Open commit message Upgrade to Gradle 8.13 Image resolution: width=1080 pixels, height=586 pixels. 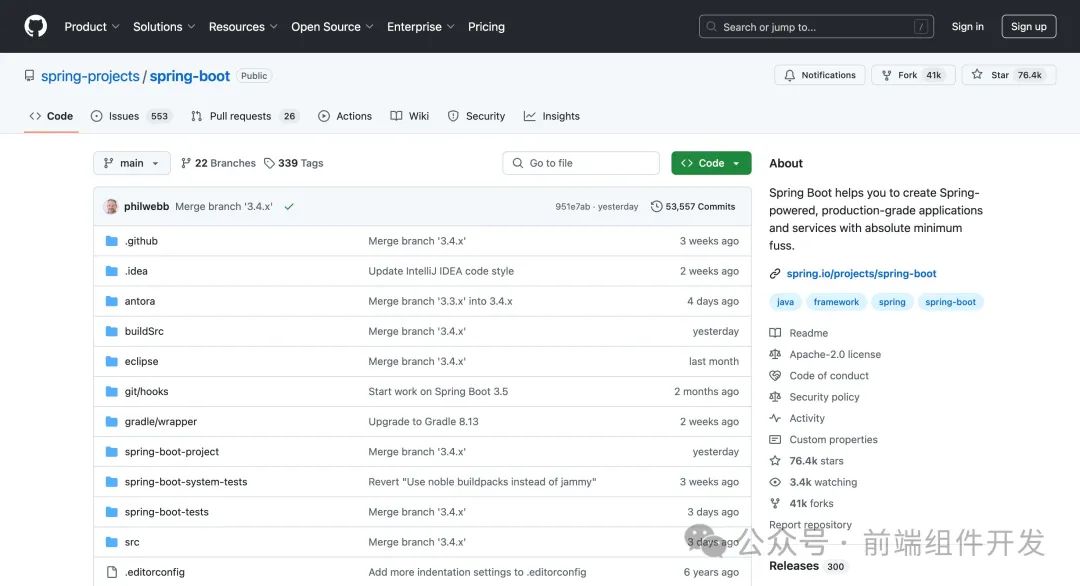pyautogui.click(x=423, y=421)
